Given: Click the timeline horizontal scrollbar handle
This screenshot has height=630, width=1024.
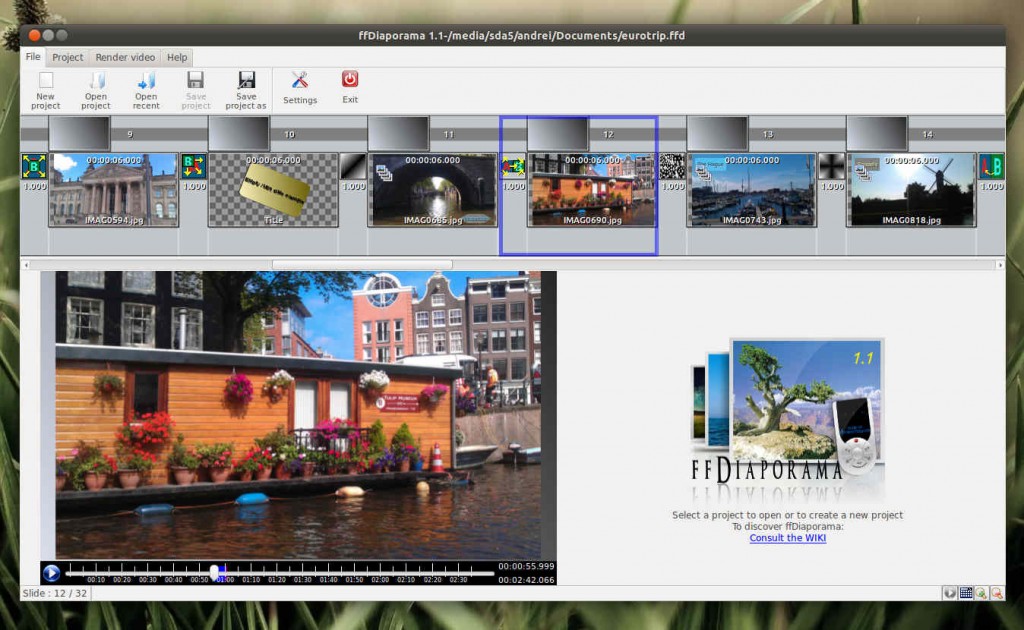Looking at the screenshot, I should click(362, 264).
